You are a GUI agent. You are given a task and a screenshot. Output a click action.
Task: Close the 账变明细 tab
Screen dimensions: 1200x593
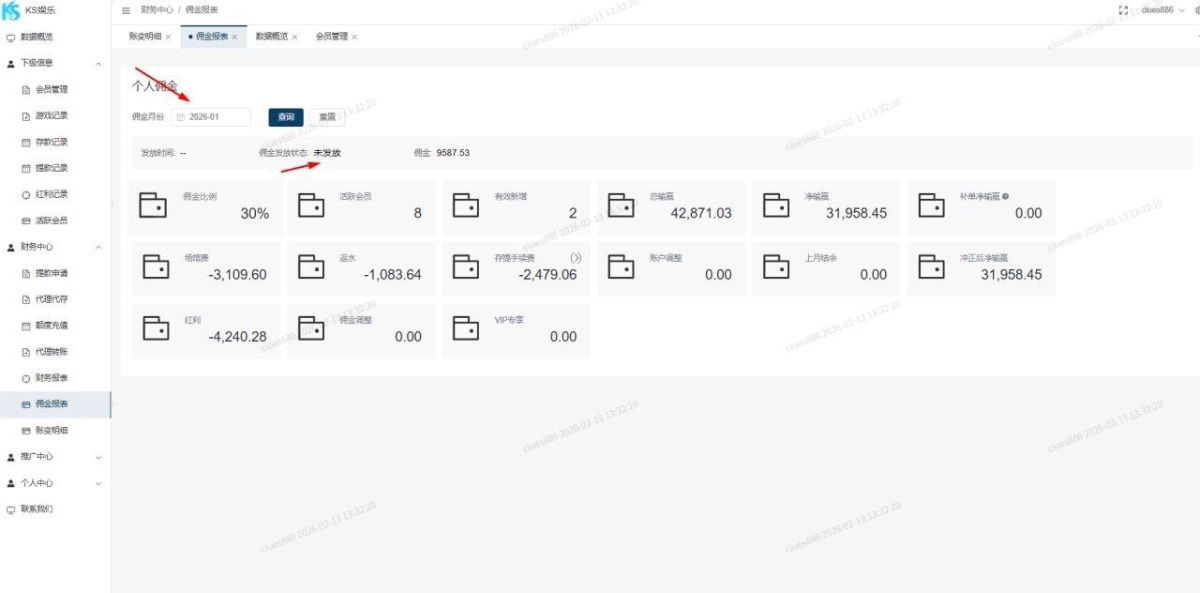(x=168, y=37)
